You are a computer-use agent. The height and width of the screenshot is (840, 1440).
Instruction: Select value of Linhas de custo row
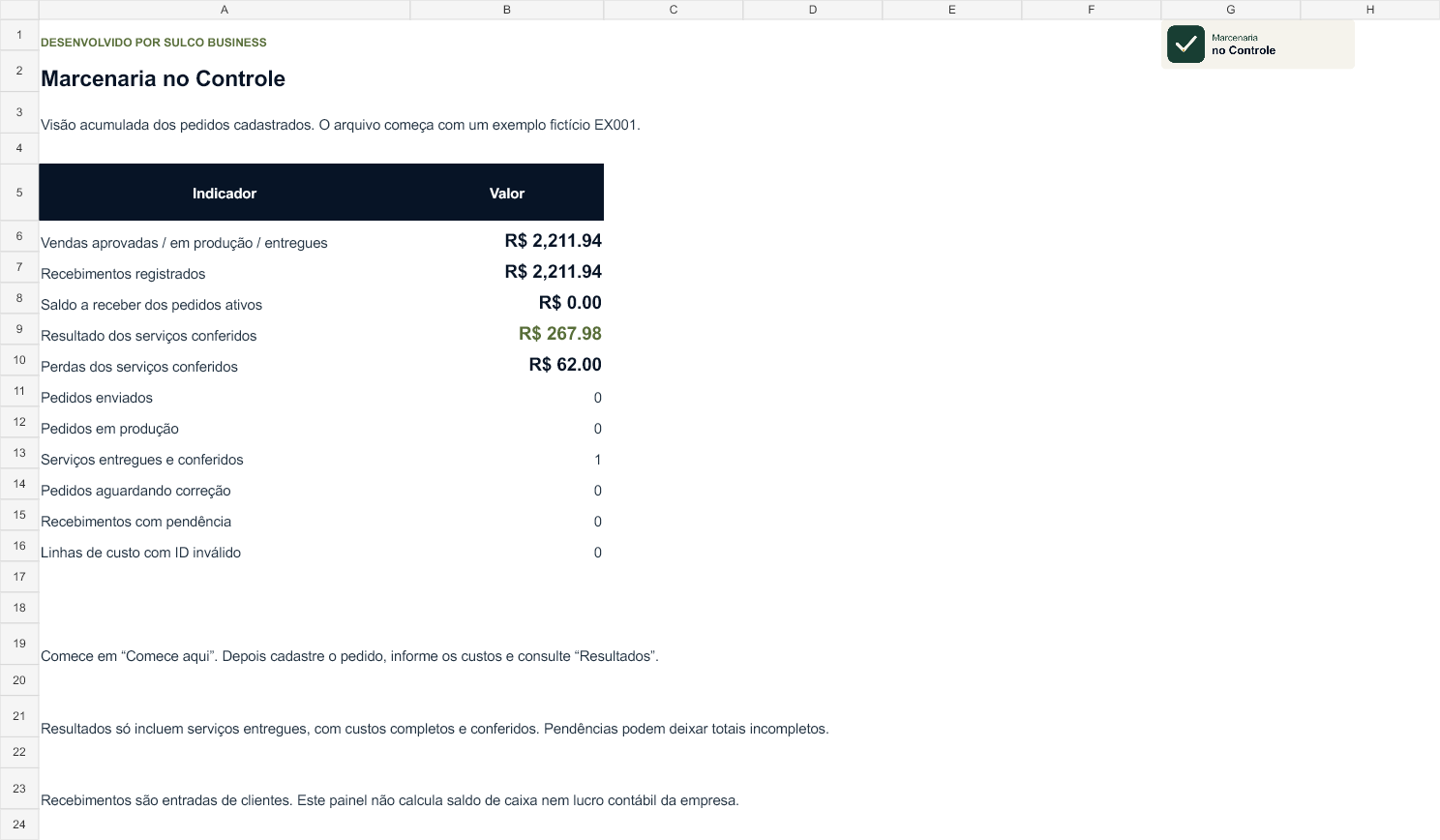point(507,546)
